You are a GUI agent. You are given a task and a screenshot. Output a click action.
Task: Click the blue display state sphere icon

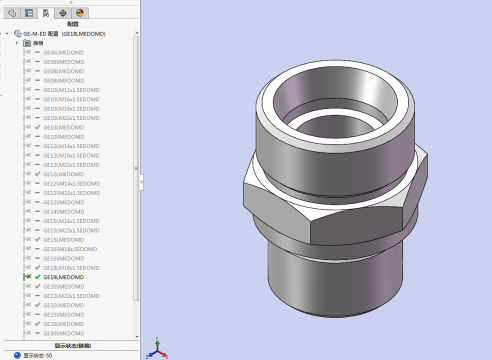point(17,355)
